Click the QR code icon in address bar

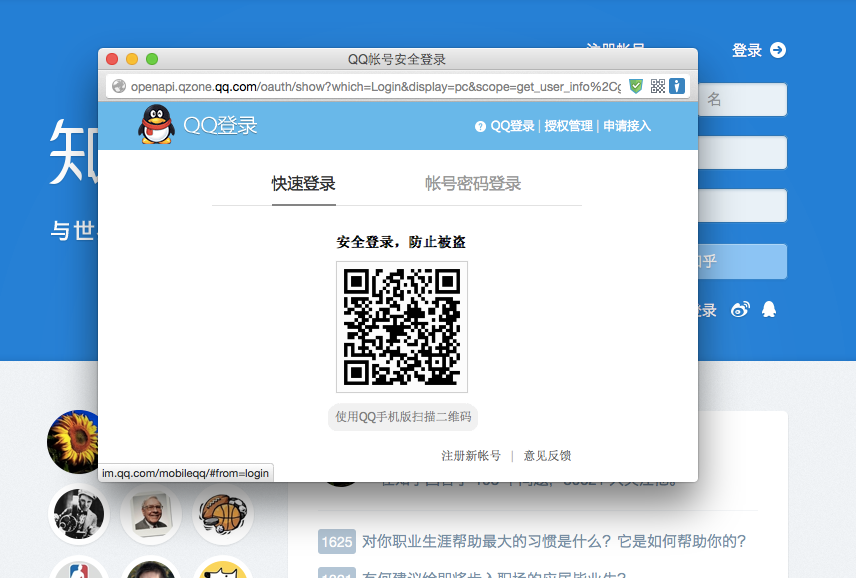pos(657,86)
